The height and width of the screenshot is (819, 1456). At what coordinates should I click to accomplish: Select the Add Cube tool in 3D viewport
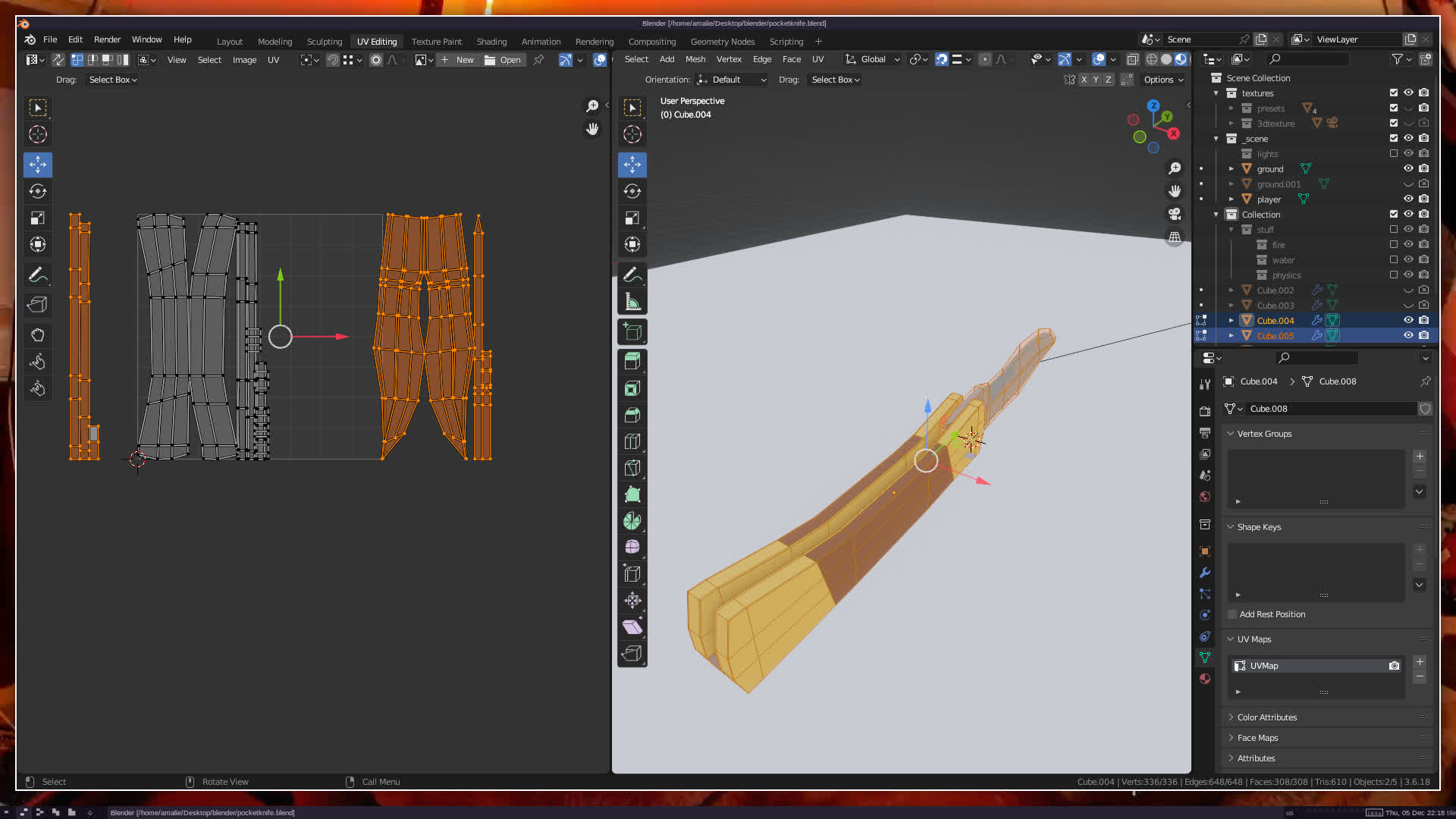coord(632,332)
